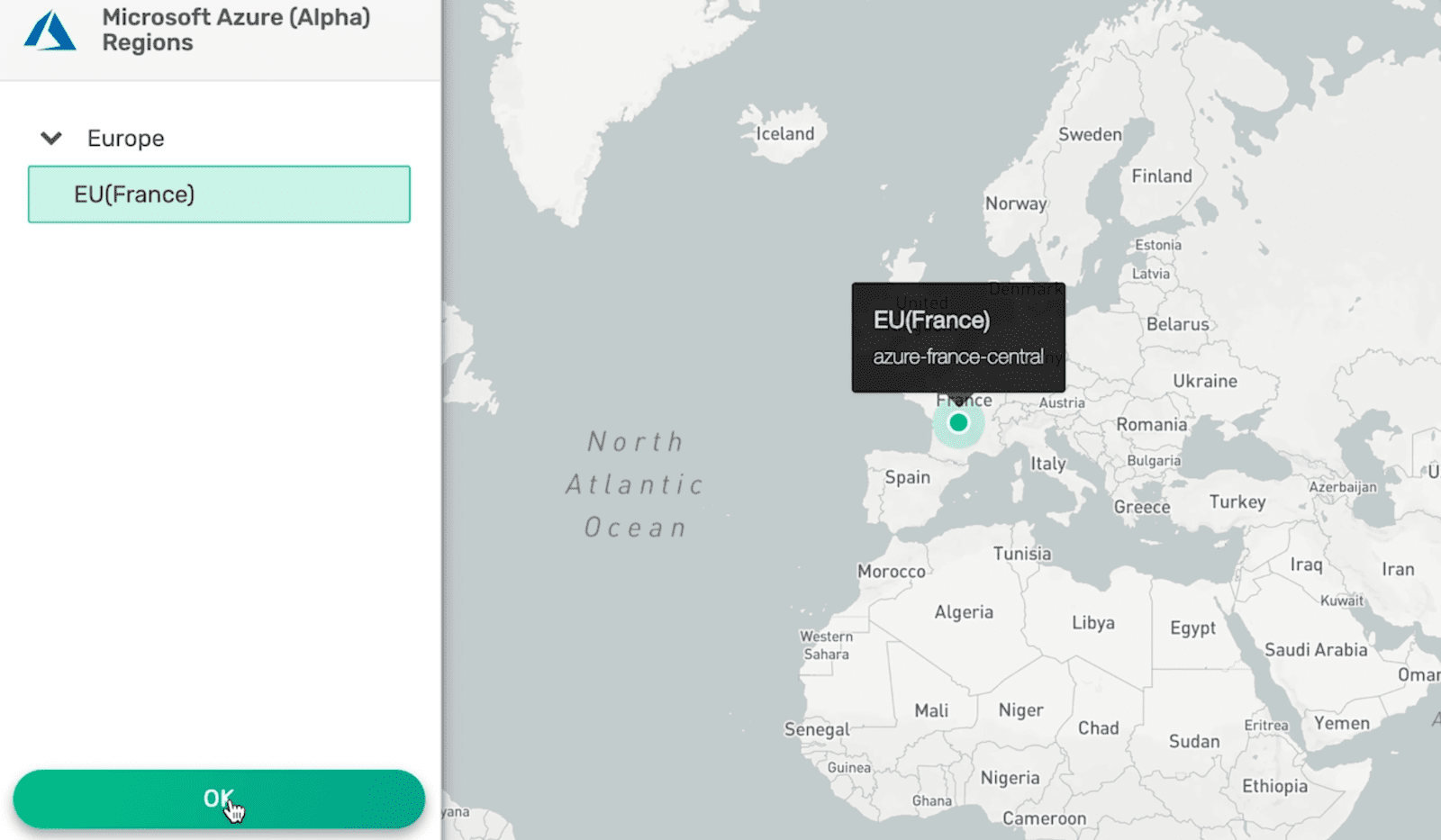The height and width of the screenshot is (840, 1441).
Task: Click the Cameroon label on the map
Action: (x=1045, y=818)
